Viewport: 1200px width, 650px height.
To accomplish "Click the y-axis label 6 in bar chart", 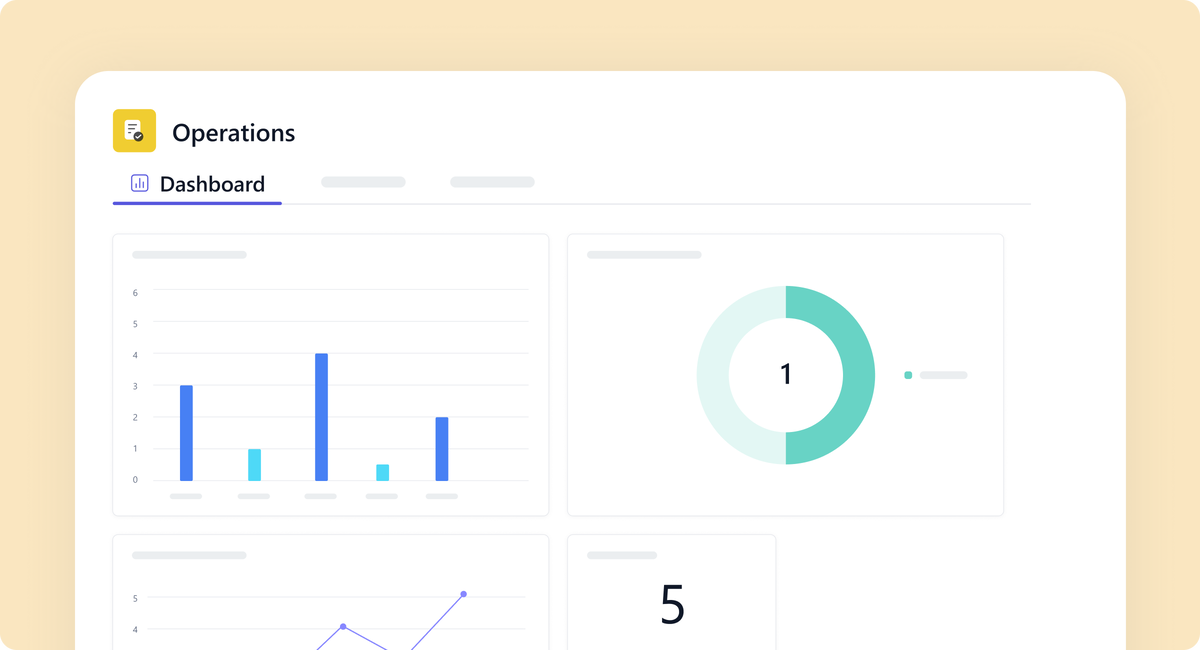I will tap(135, 292).
